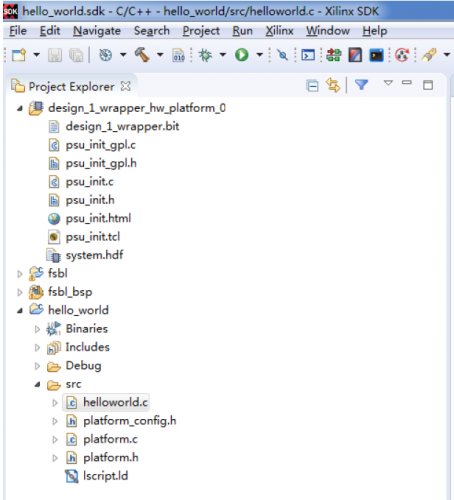The height and width of the screenshot is (500, 454).
Task: Open the Window menu
Action: [328, 31]
